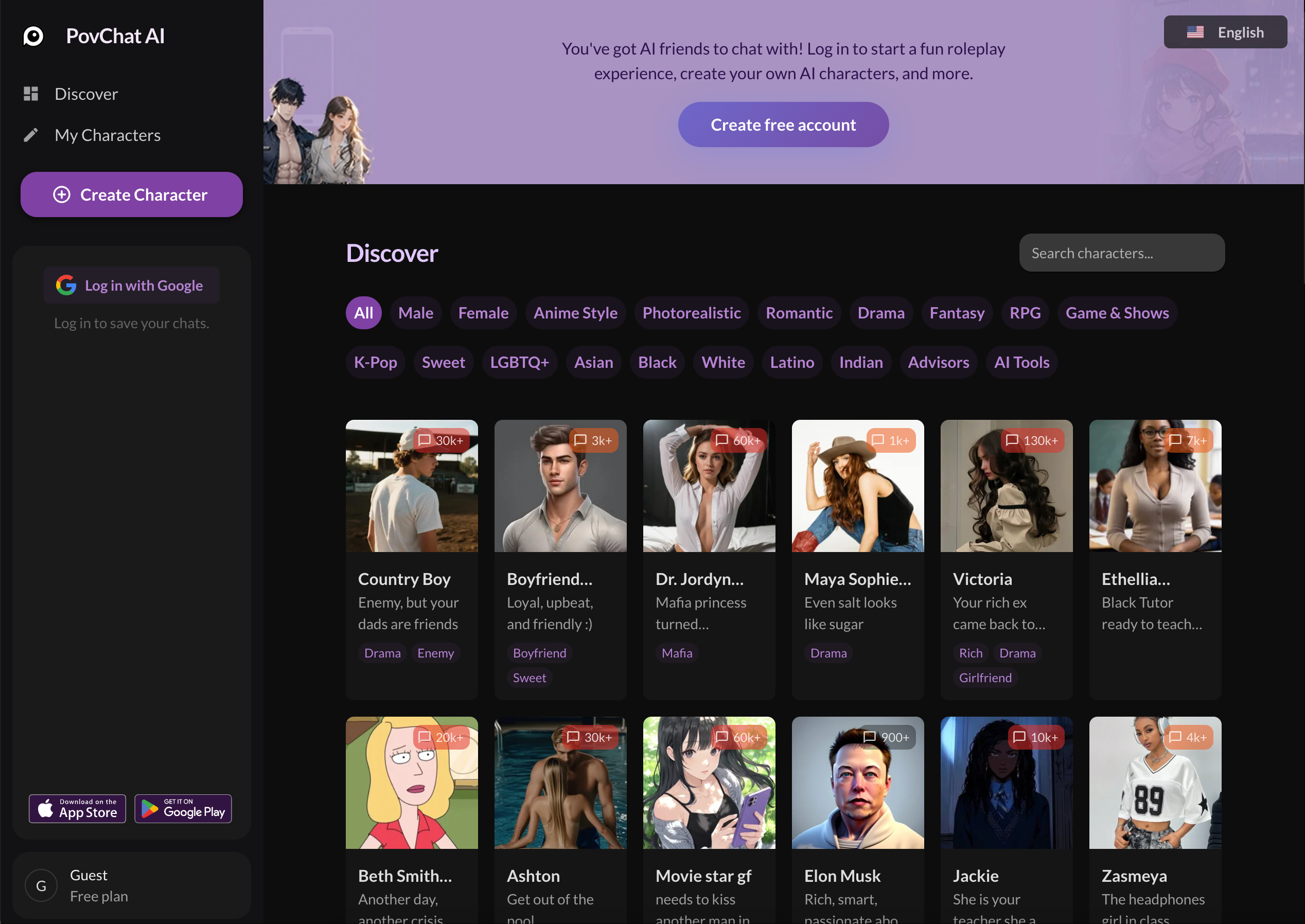Click the 1k+ chat count on Maya Sophie
Image resolution: width=1305 pixels, height=924 pixels.
coord(891,440)
